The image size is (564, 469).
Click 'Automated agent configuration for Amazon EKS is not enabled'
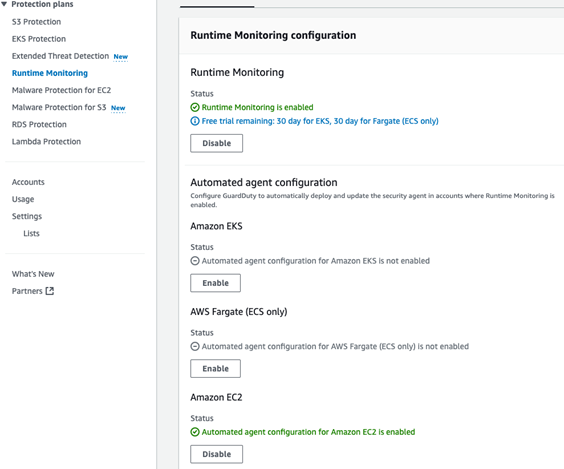316,261
